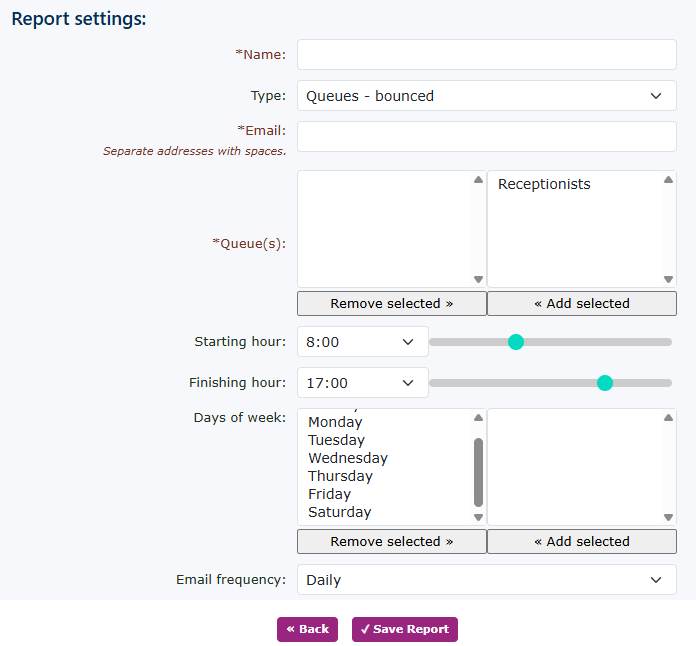Select Receptionists in the available queues list
The width and height of the screenshot is (696, 646).
544,184
